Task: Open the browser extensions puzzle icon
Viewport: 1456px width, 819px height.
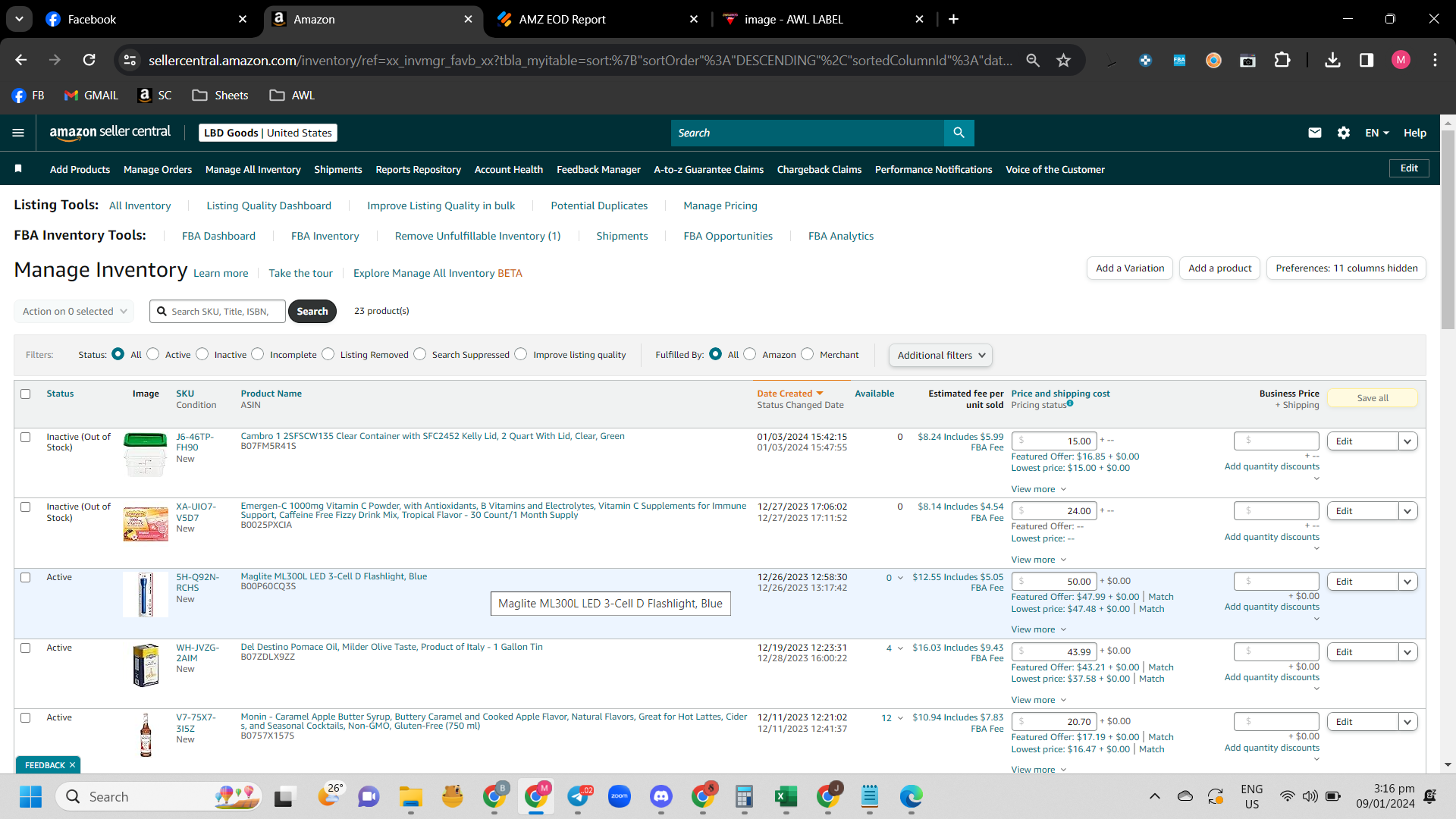Action: coord(1282,60)
